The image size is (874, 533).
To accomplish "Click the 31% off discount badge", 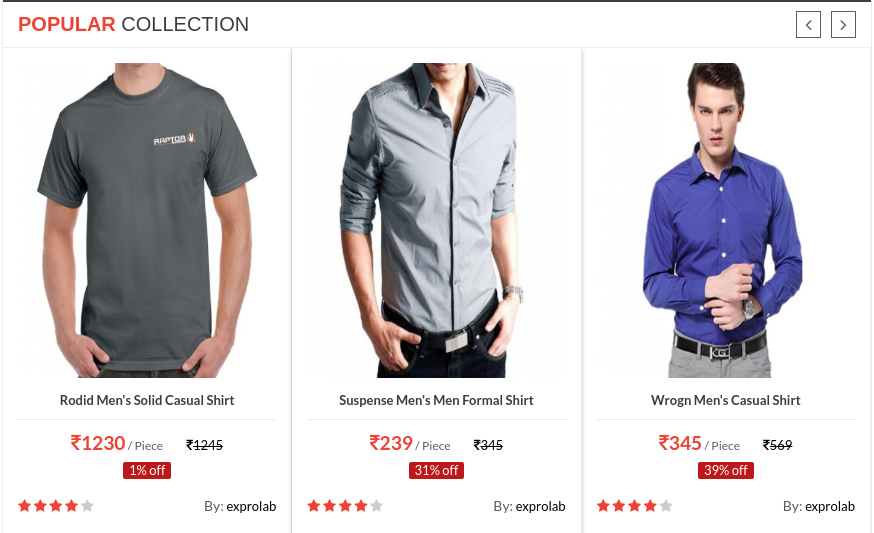I will click(x=436, y=471).
